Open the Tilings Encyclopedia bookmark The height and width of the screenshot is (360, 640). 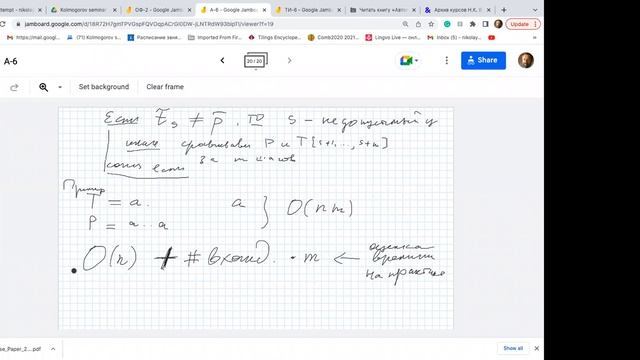click(275, 38)
